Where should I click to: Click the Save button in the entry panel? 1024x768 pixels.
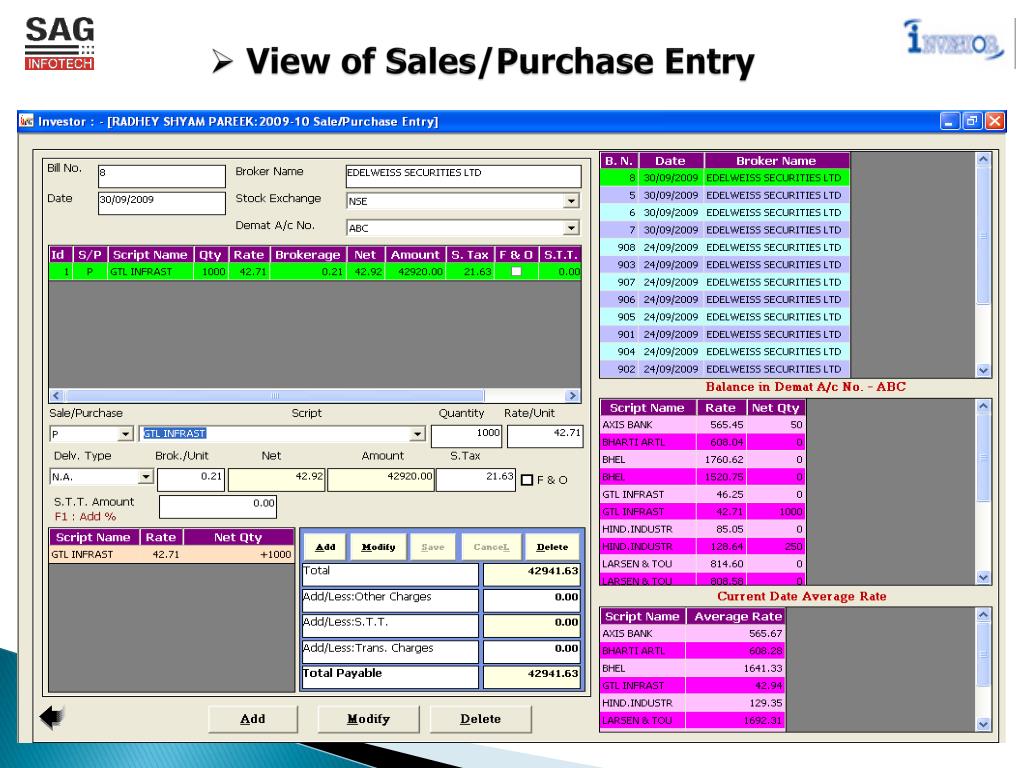click(x=433, y=547)
